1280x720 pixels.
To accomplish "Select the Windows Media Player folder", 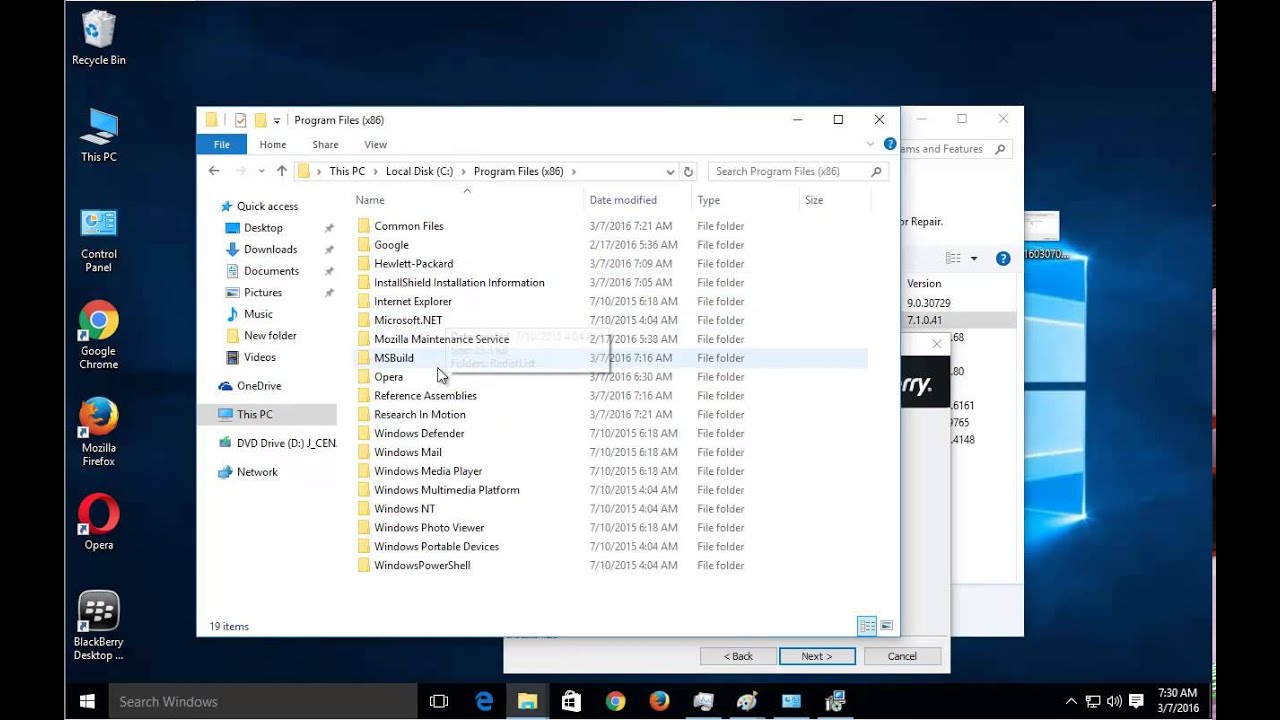I will point(427,471).
